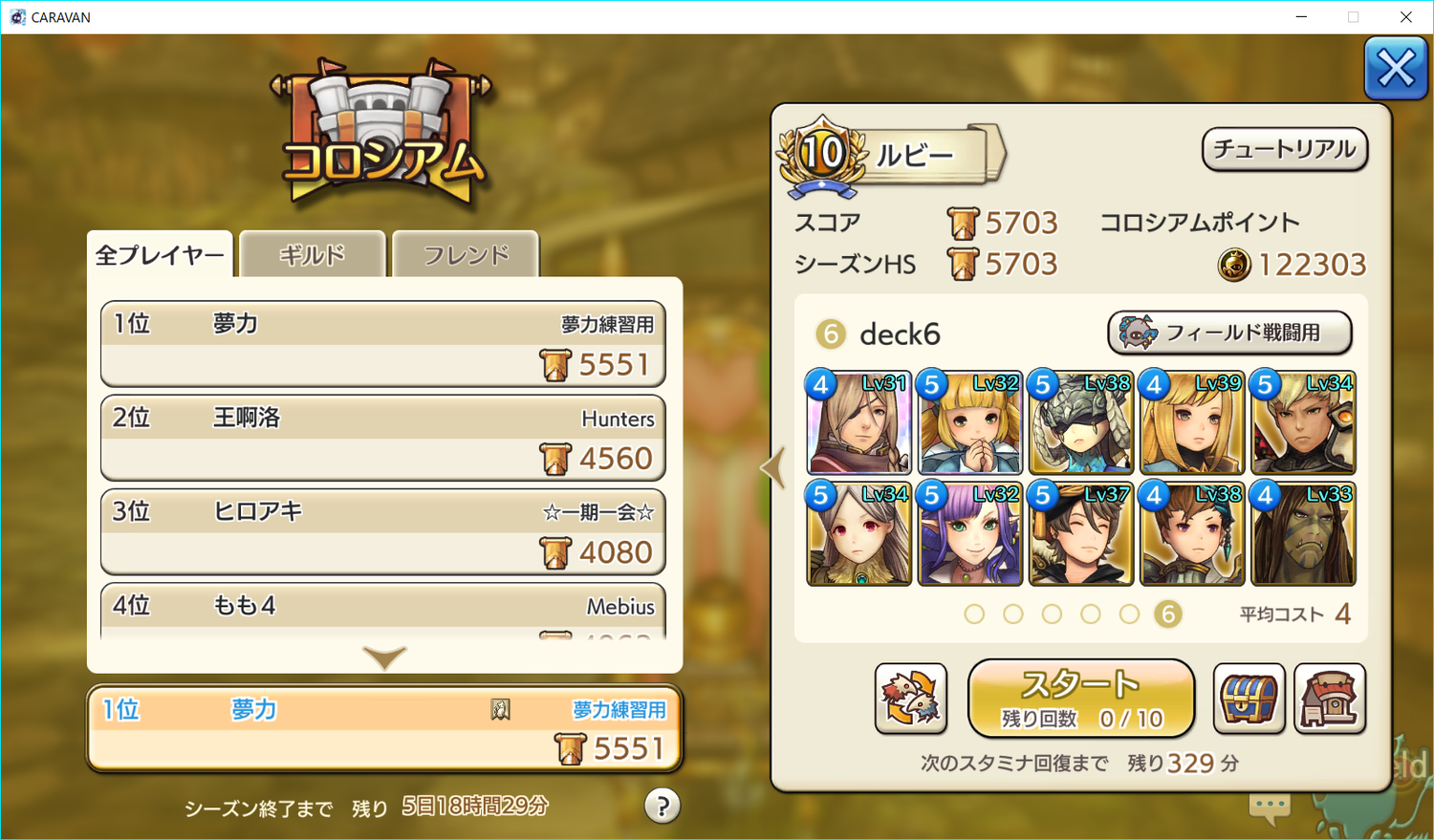Click the スタート battle button
The width and height of the screenshot is (1434, 840).
point(1081,699)
